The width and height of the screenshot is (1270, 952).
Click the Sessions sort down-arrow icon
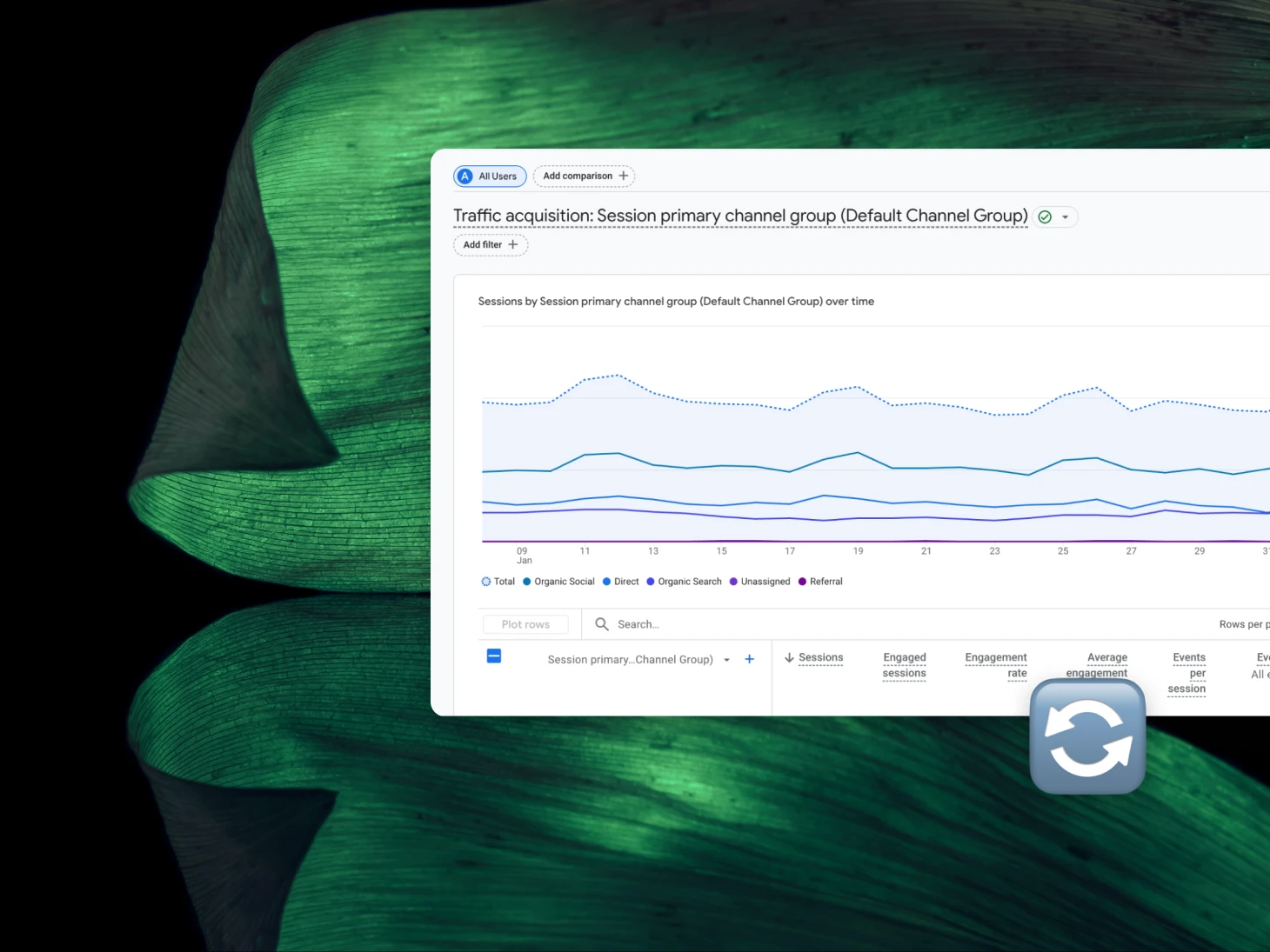coord(789,658)
